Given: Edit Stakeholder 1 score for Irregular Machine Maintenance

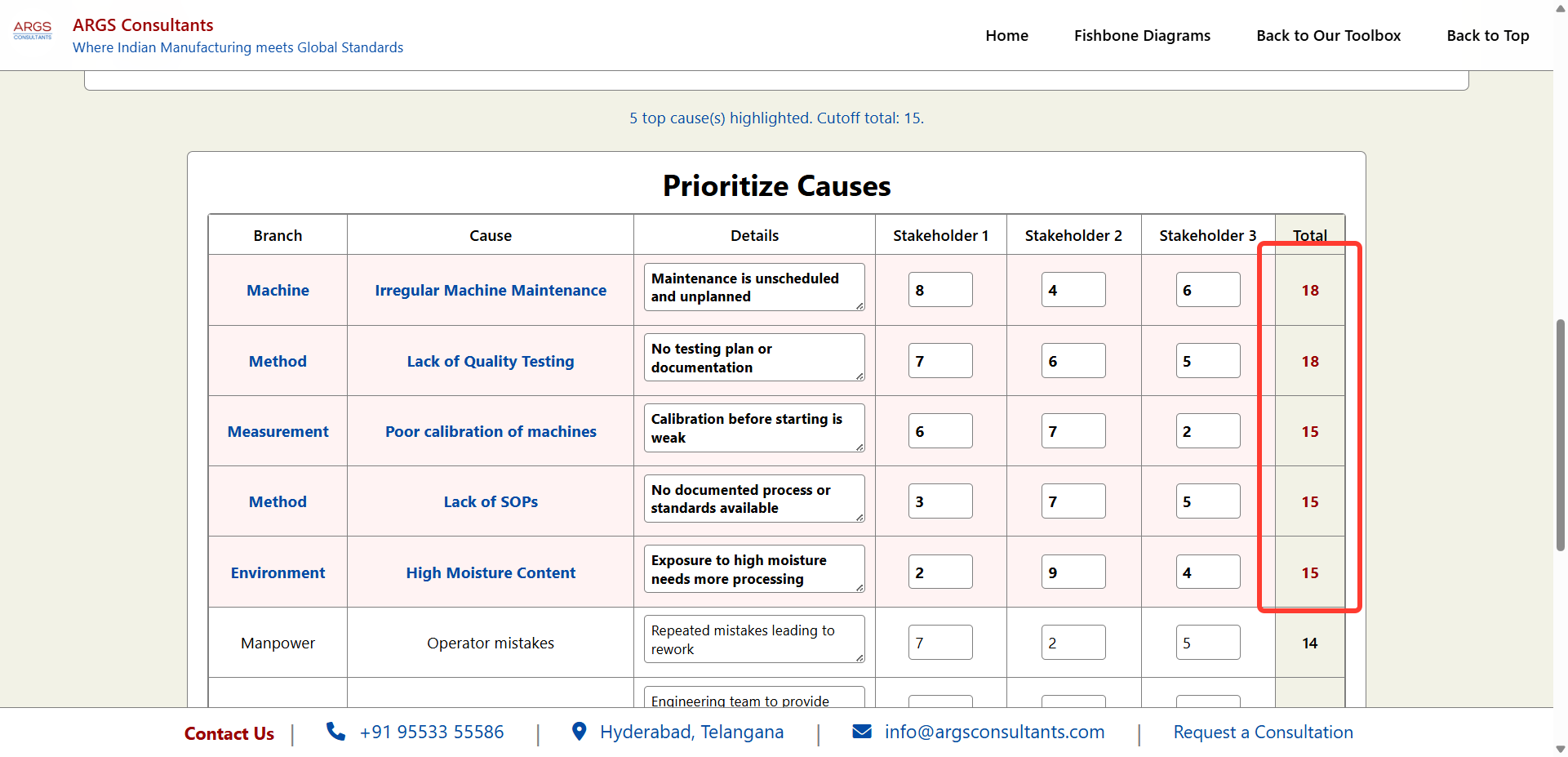Looking at the screenshot, I should click(940, 290).
